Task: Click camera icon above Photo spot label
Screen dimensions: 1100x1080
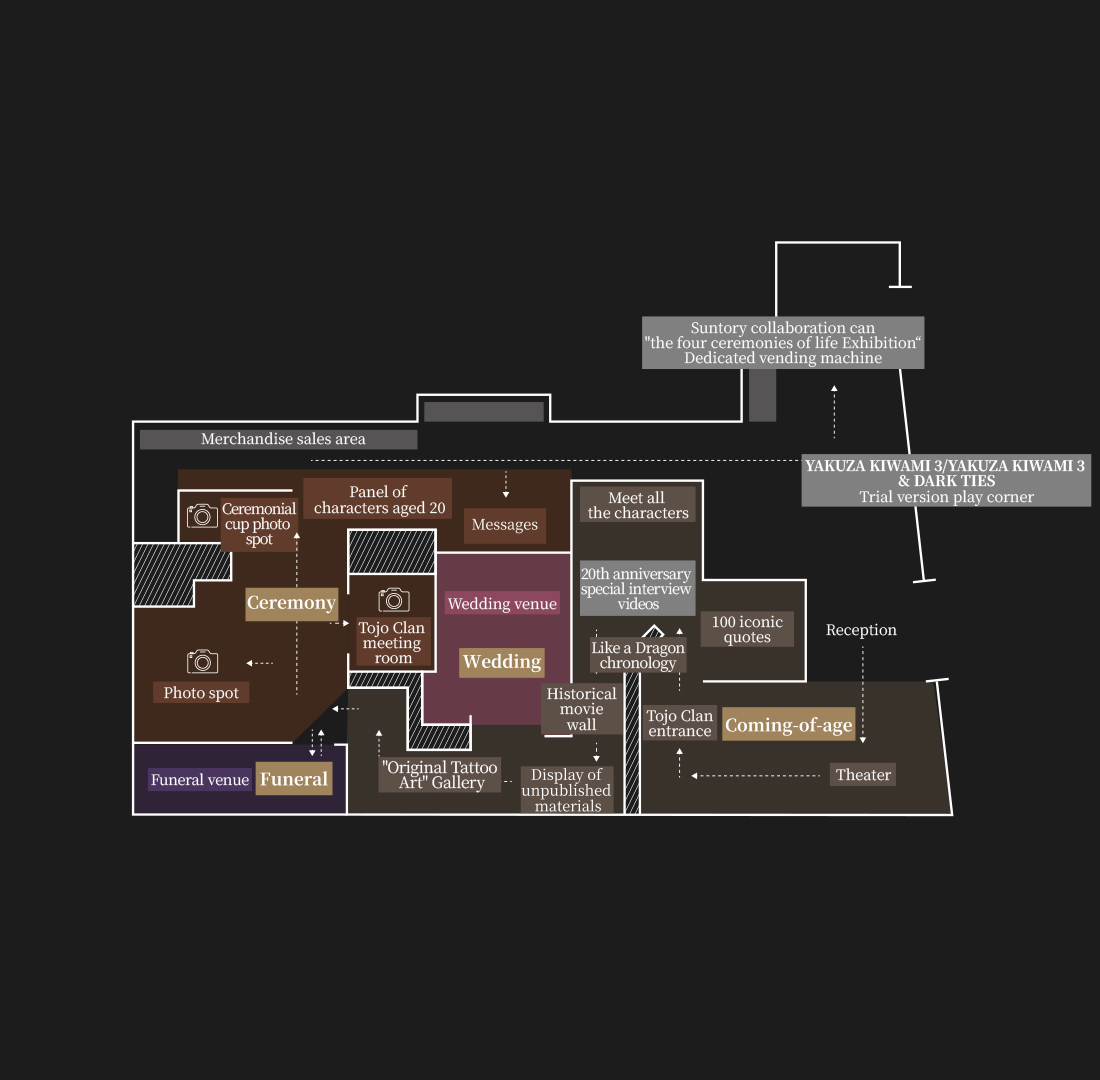Action: pyautogui.click(x=202, y=661)
